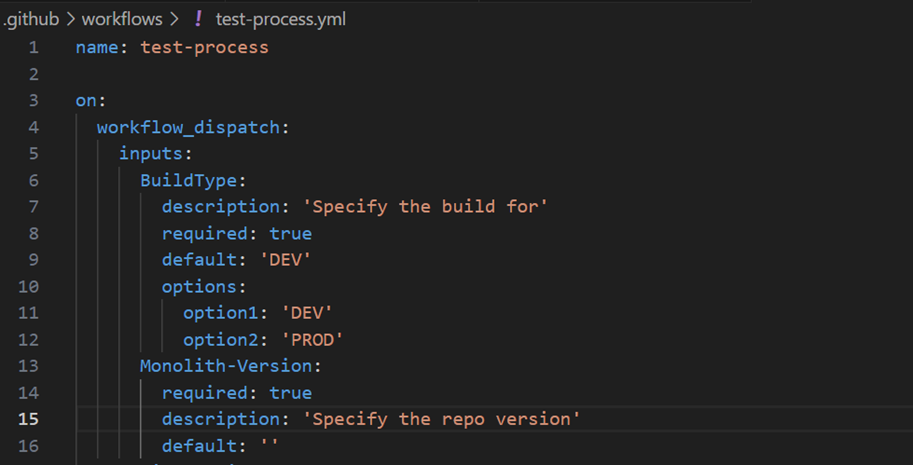Viewport: 913px width, 465px height.
Task: Place cursor in empty default quotes on line 16
Action: (x=268, y=445)
